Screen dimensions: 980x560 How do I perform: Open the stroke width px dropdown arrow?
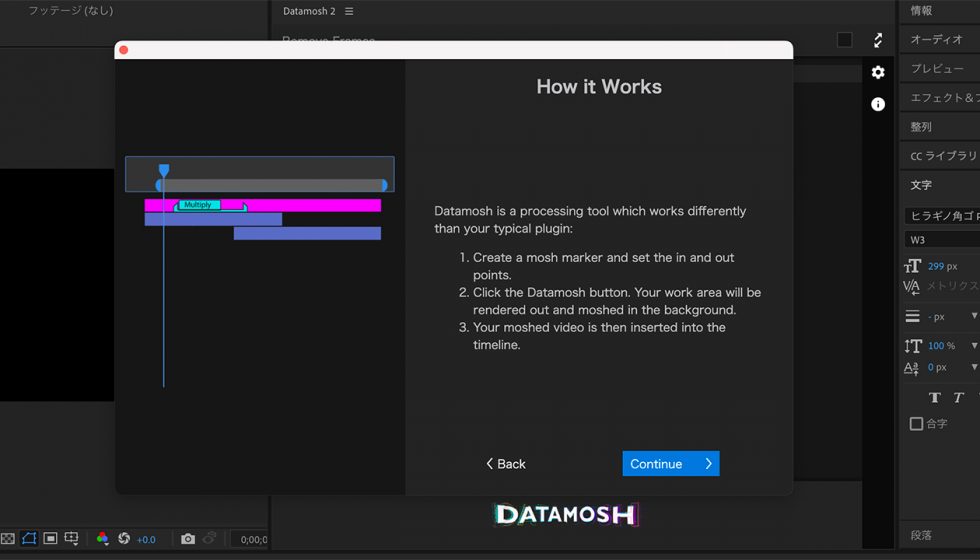coord(974,316)
